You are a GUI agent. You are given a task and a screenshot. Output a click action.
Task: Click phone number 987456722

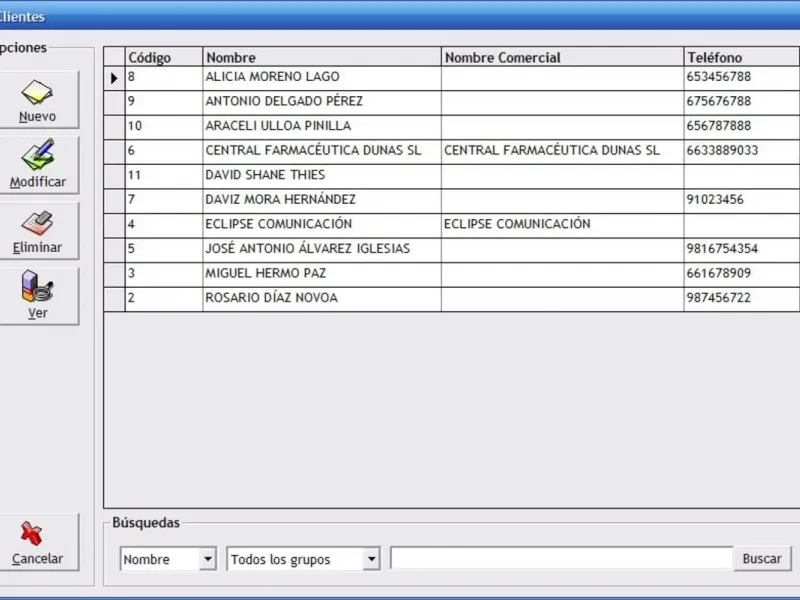(x=718, y=297)
